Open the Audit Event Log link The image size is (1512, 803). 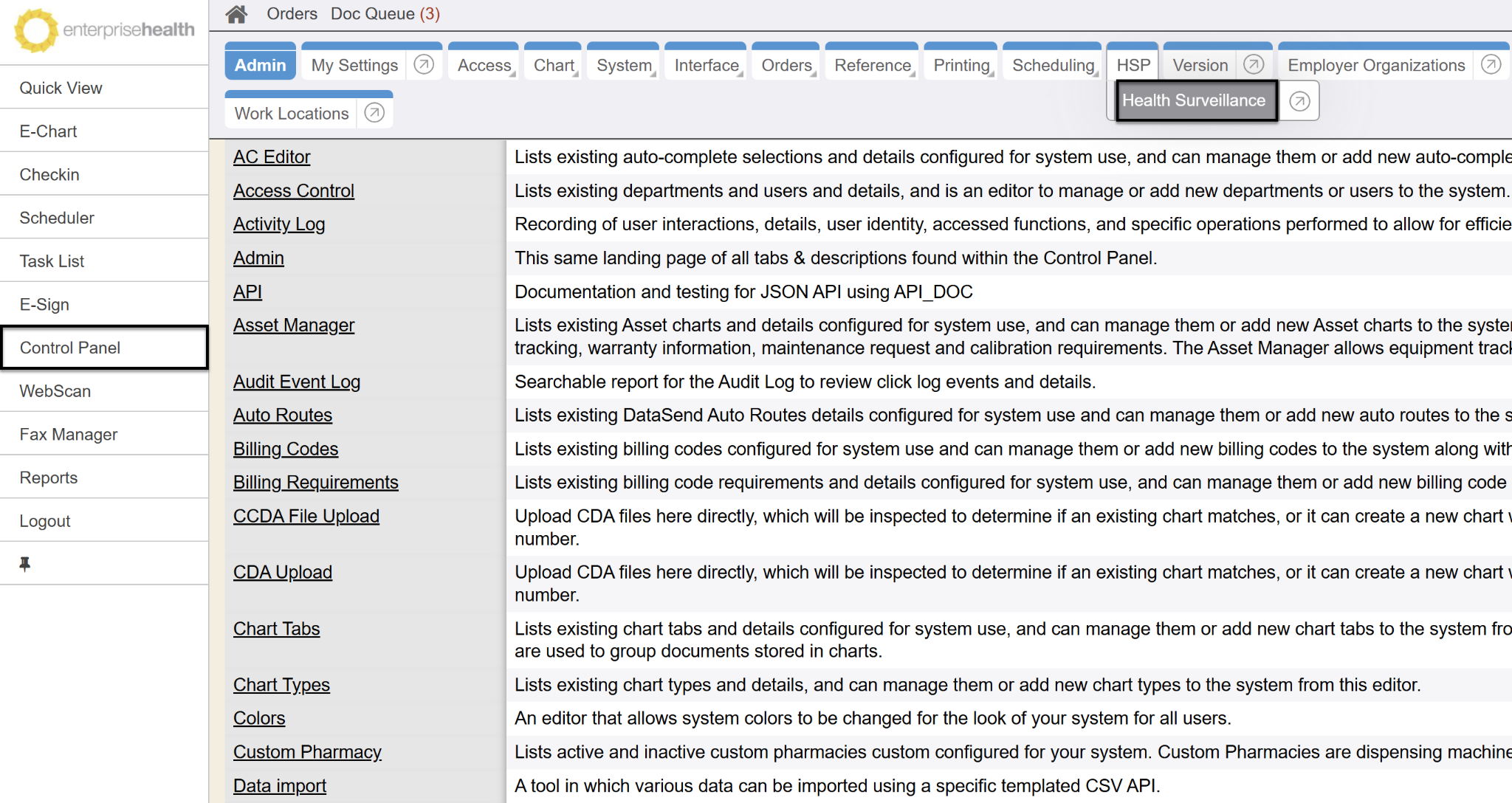pos(296,382)
